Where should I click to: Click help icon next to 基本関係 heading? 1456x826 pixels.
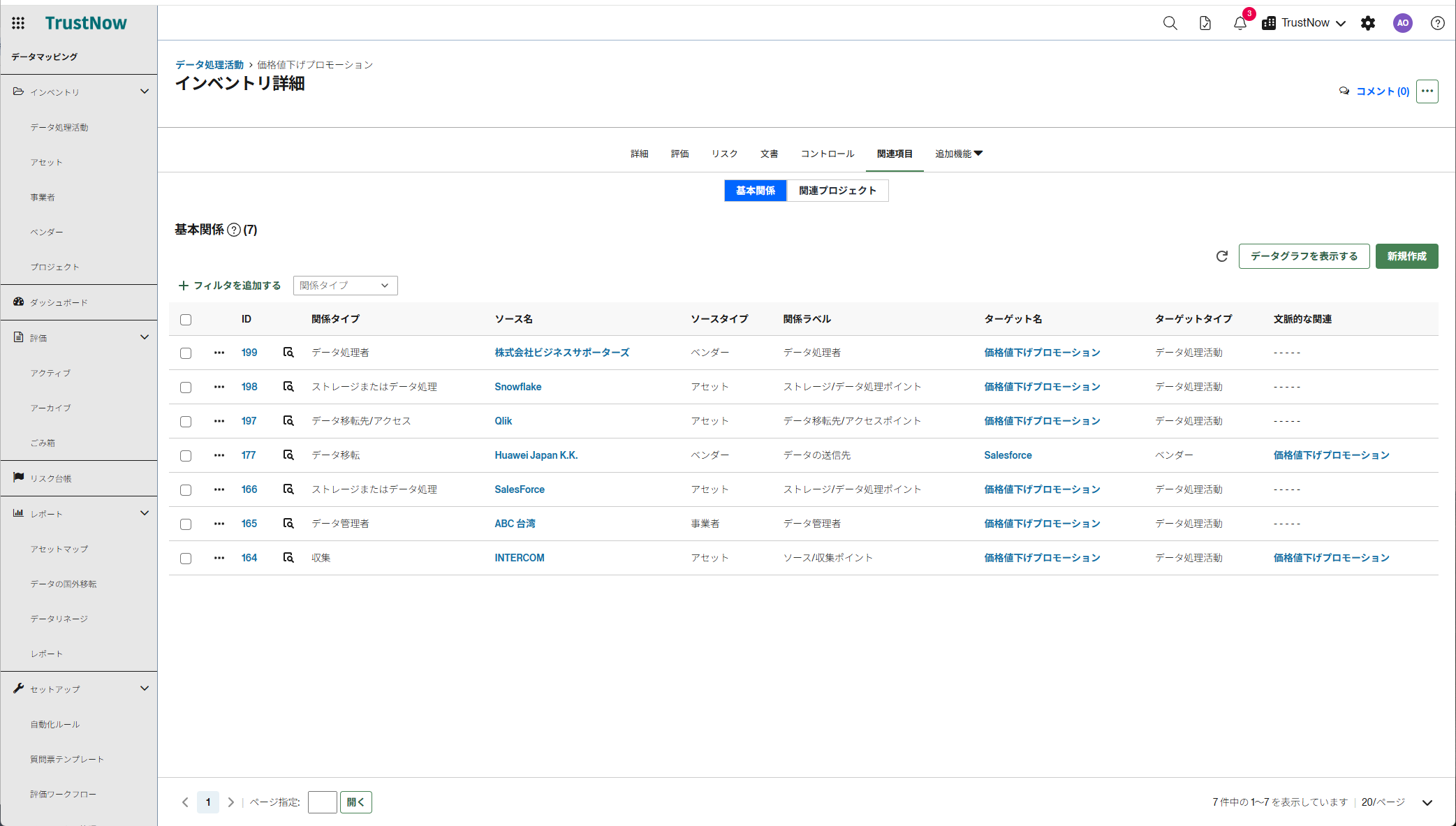(x=234, y=230)
